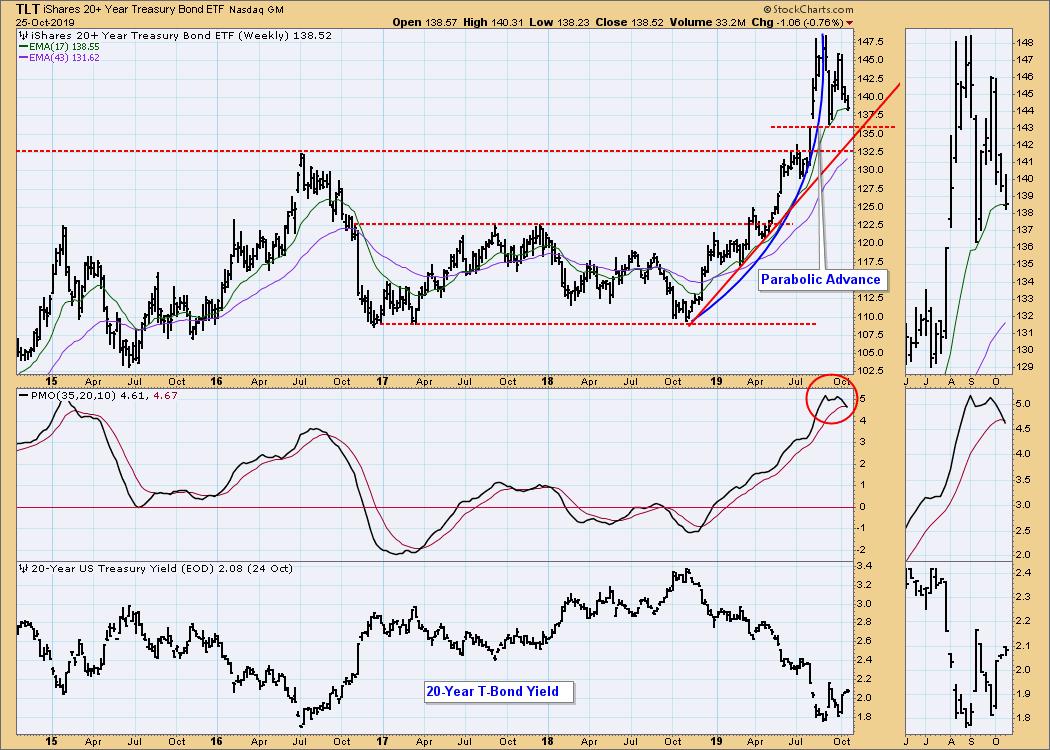Screen dimensions: 1050x750
Task: Click 129 on the zoom panel price axis
Action: [1025, 367]
